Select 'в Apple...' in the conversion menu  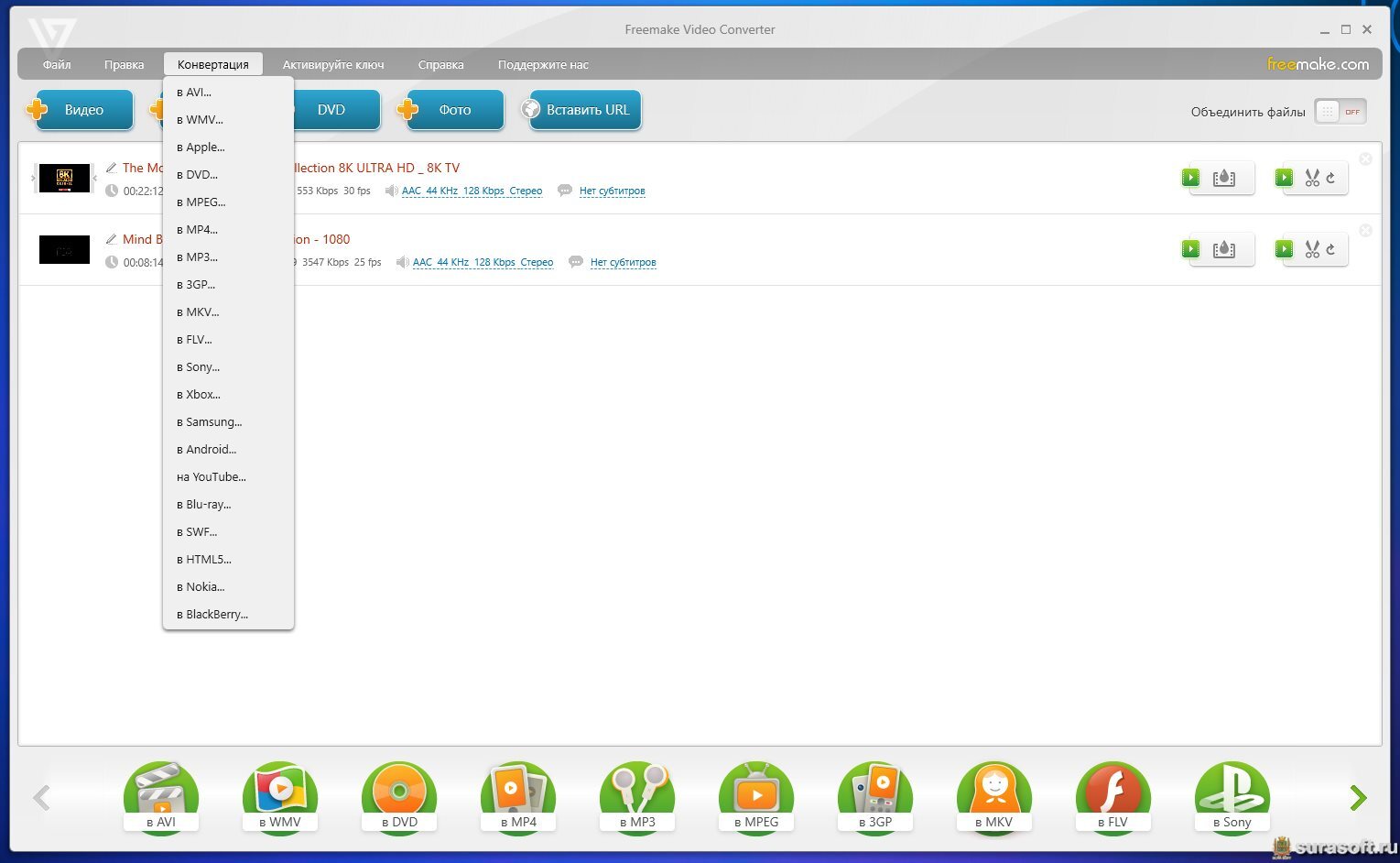pyautogui.click(x=228, y=147)
